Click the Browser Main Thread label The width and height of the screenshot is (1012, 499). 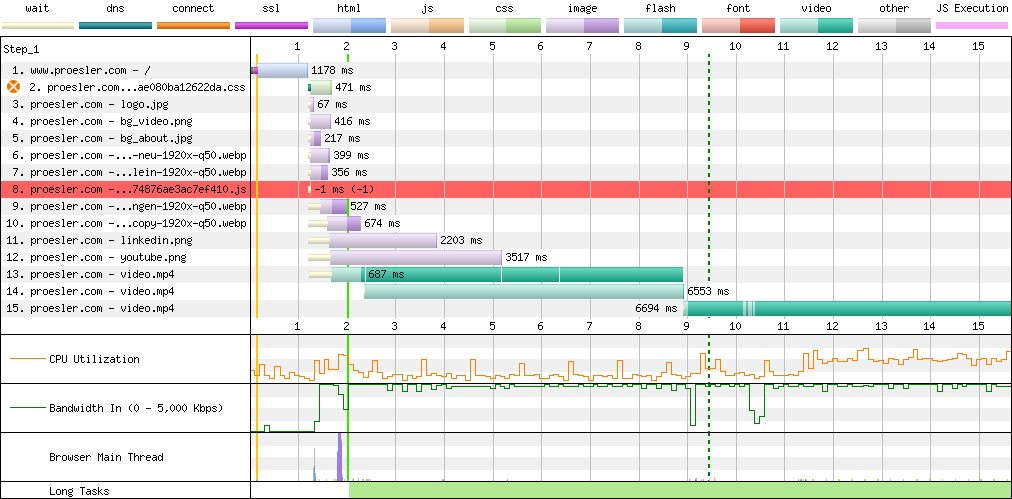104,457
